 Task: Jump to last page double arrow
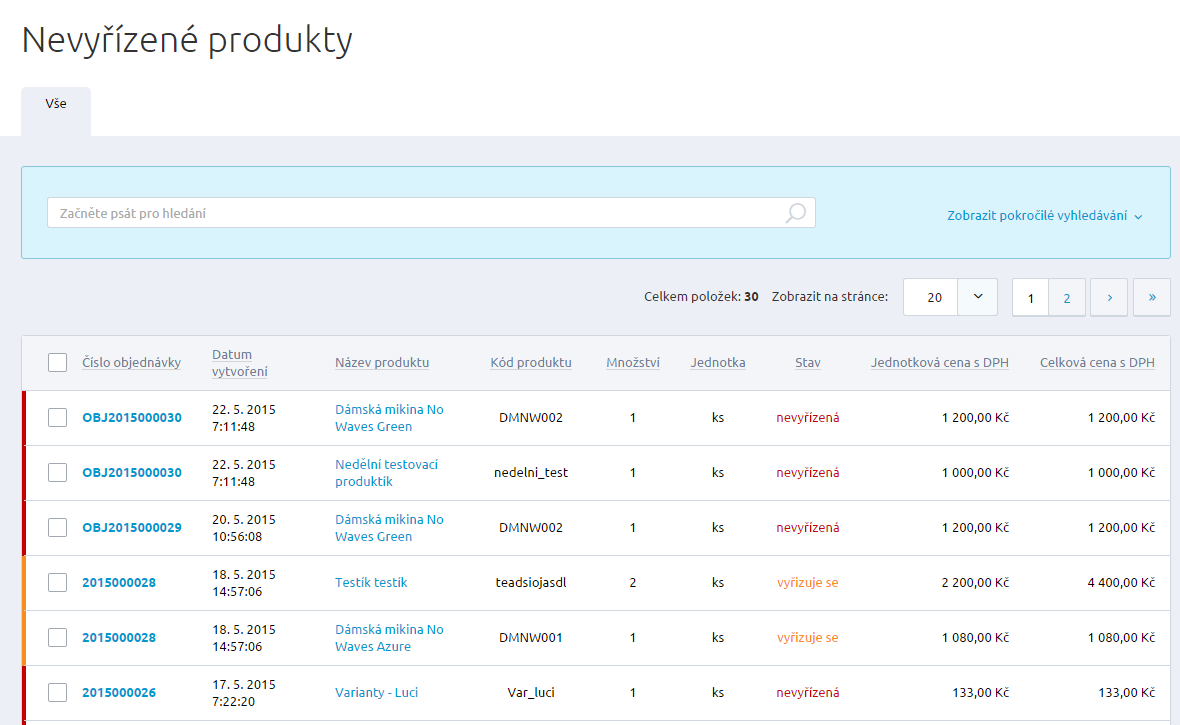point(1151,297)
